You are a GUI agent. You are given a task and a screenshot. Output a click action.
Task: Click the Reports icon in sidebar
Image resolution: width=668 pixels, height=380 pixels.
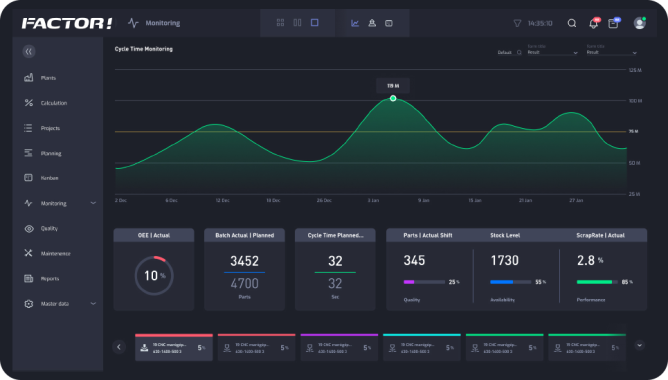tap(28, 278)
